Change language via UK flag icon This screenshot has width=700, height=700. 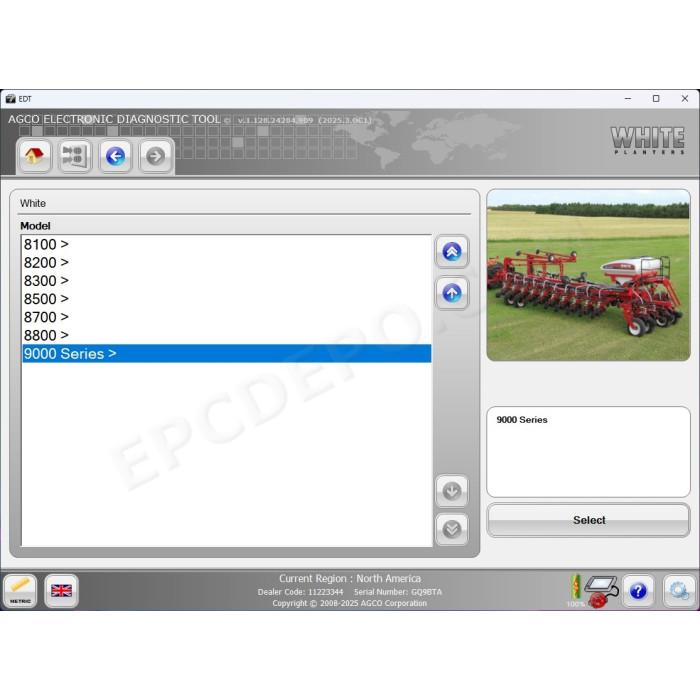pos(62,591)
